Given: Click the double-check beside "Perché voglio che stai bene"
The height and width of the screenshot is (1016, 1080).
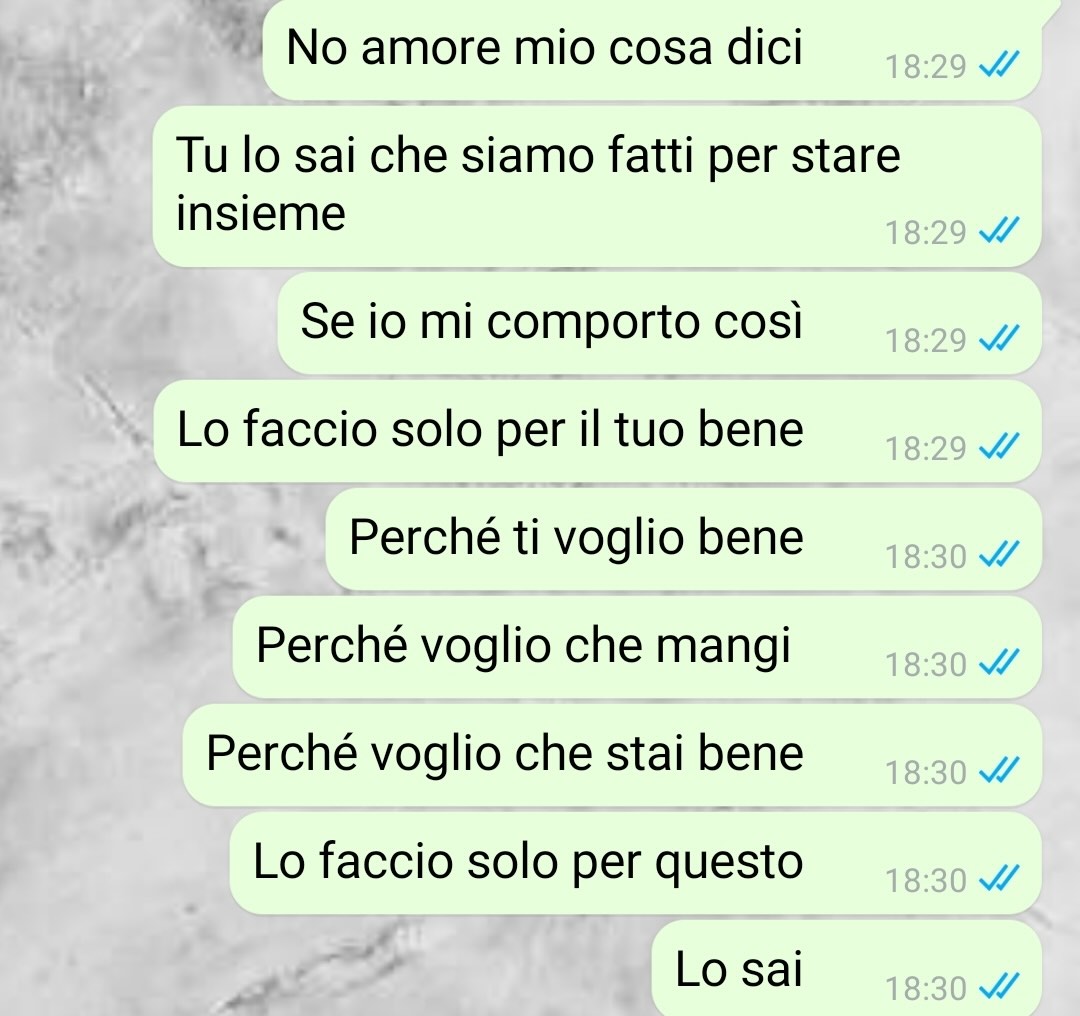Looking at the screenshot, I should pyautogui.click(x=998, y=770).
